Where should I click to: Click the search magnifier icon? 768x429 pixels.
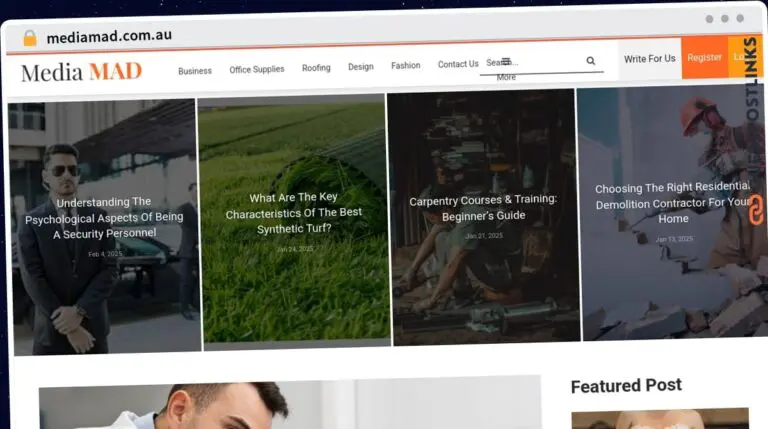591,61
